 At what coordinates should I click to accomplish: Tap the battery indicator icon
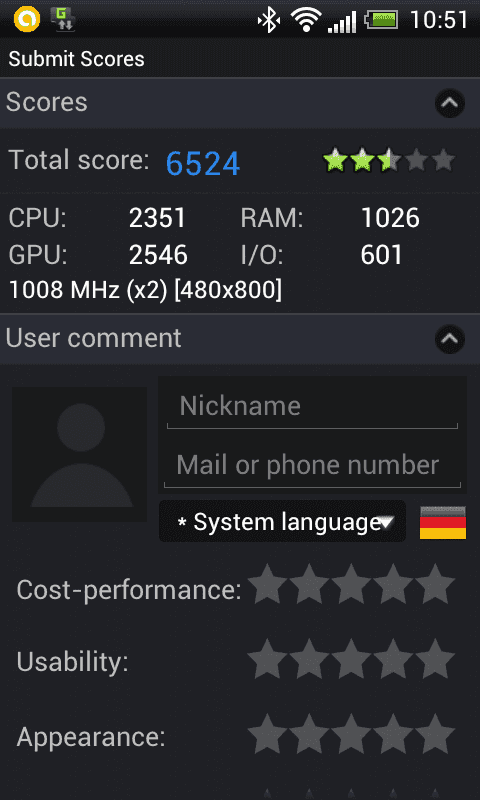click(x=382, y=20)
